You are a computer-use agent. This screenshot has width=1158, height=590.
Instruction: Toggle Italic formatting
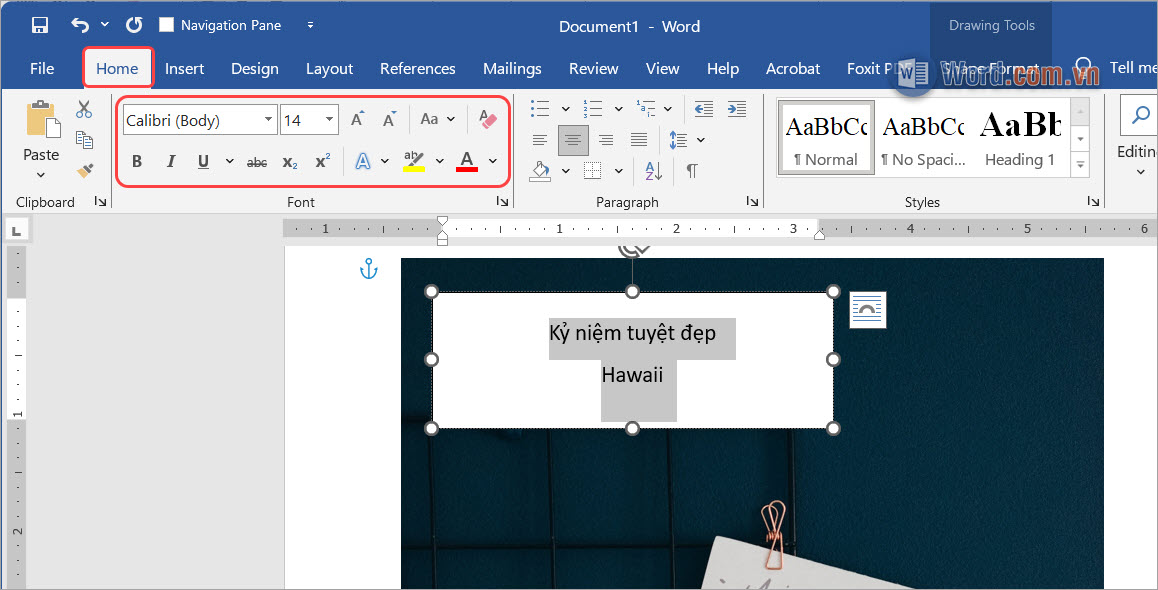point(171,162)
